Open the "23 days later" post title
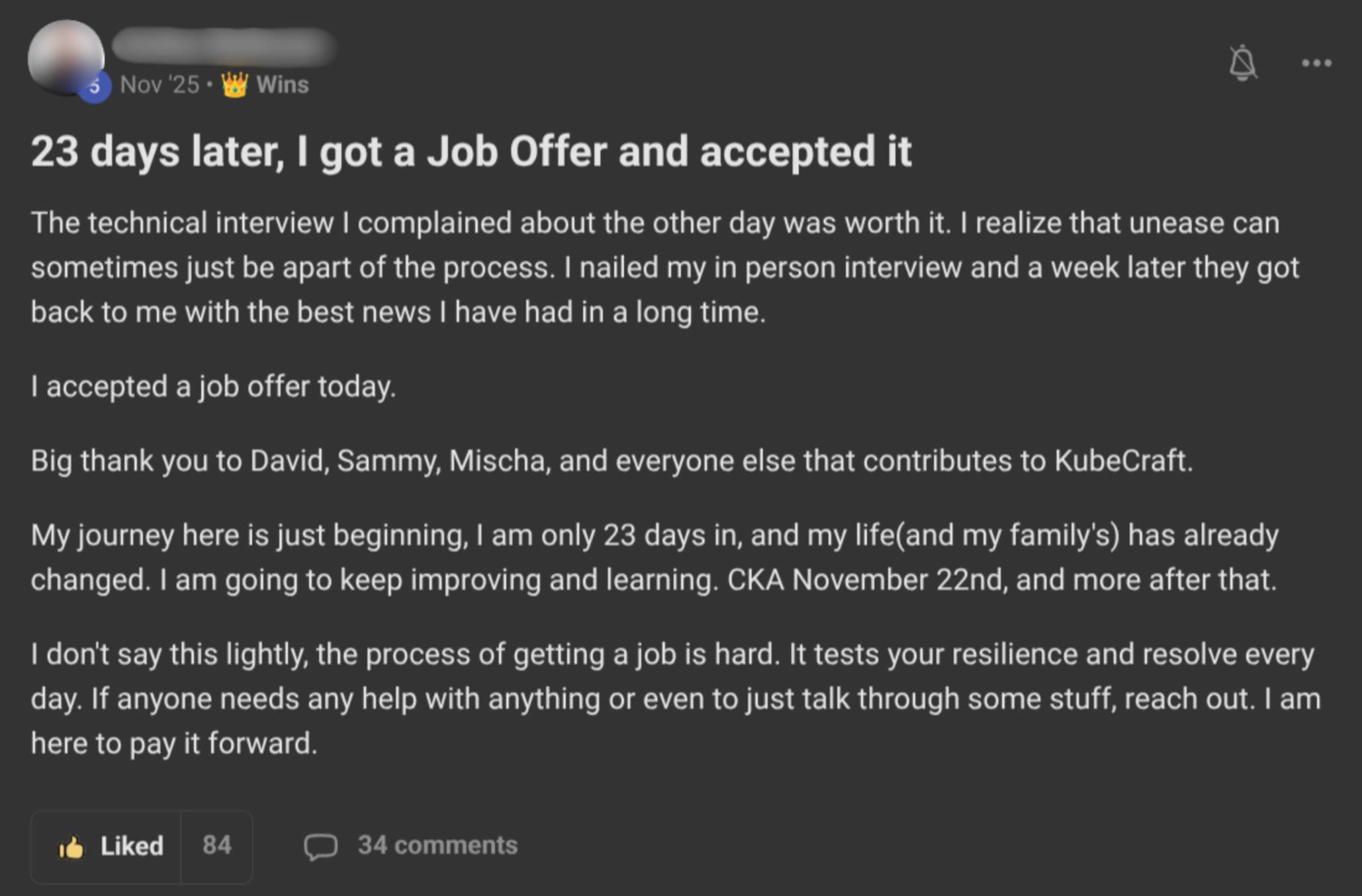The image size is (1362, 896). coord(471,152)
